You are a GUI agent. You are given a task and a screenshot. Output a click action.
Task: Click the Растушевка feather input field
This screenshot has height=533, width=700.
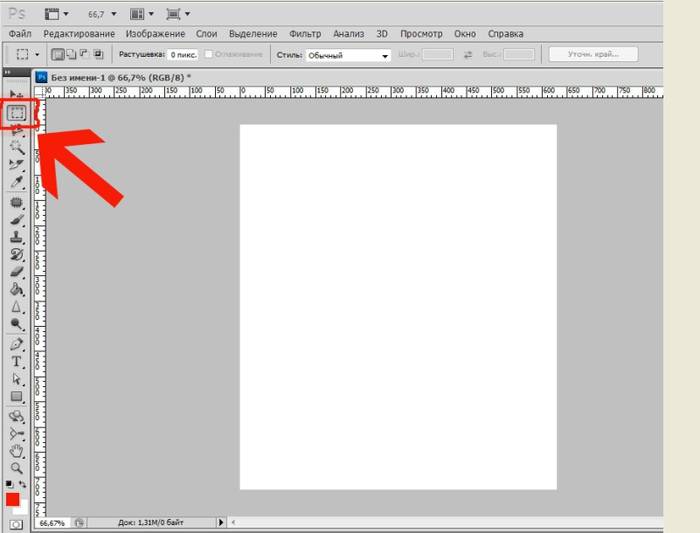pyautogui.click(x=182, y=55)
